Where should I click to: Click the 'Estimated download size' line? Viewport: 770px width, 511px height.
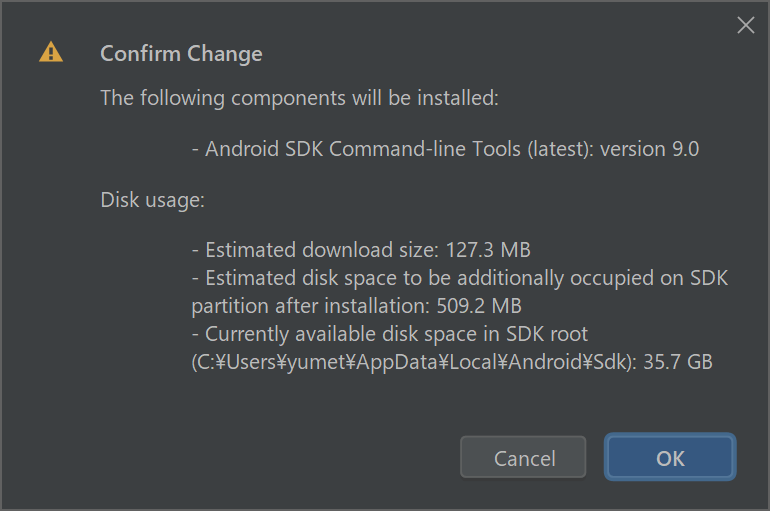[361, 250]
